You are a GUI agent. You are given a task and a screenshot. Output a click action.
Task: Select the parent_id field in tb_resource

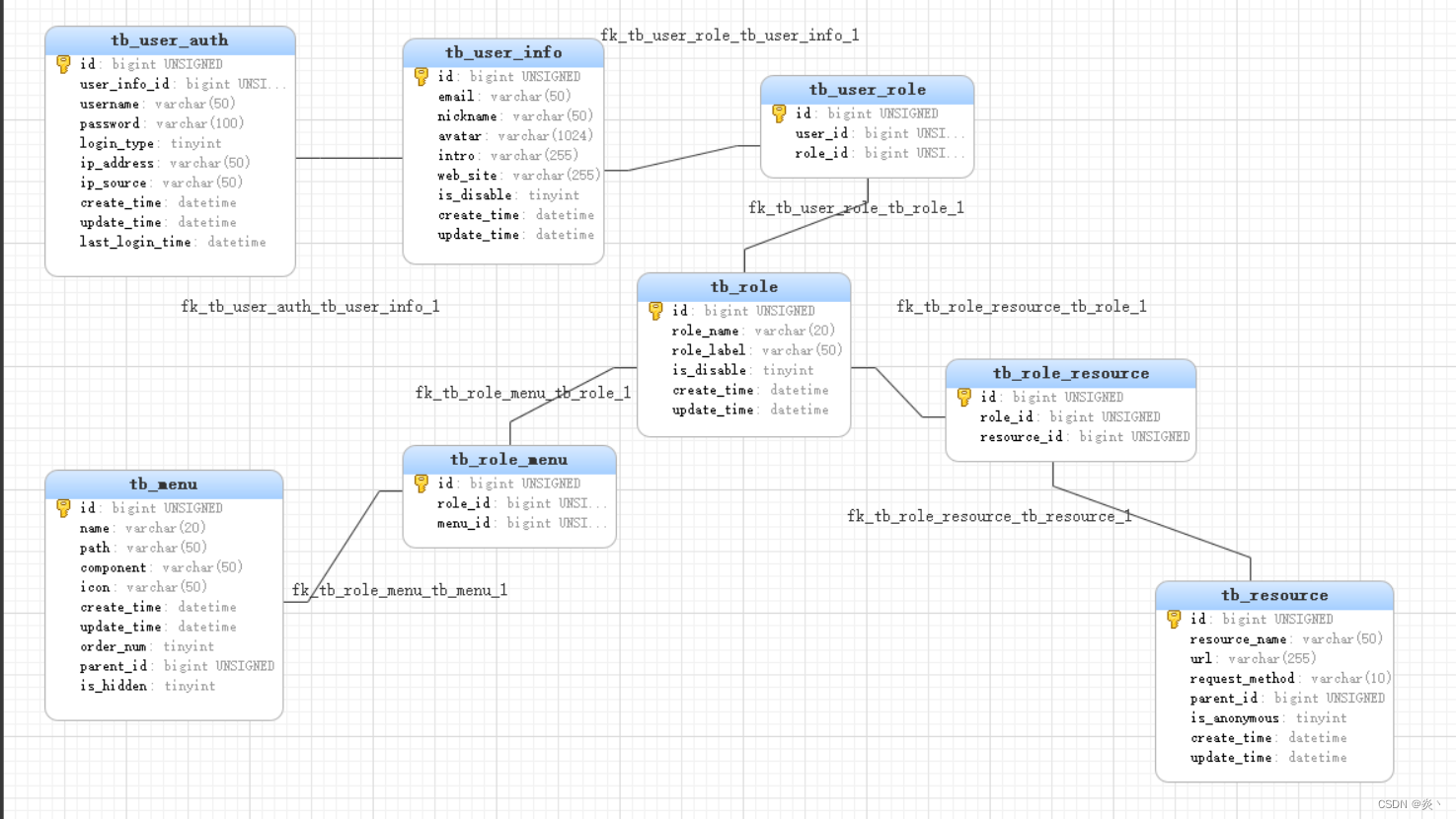[x=1287, y=699]
